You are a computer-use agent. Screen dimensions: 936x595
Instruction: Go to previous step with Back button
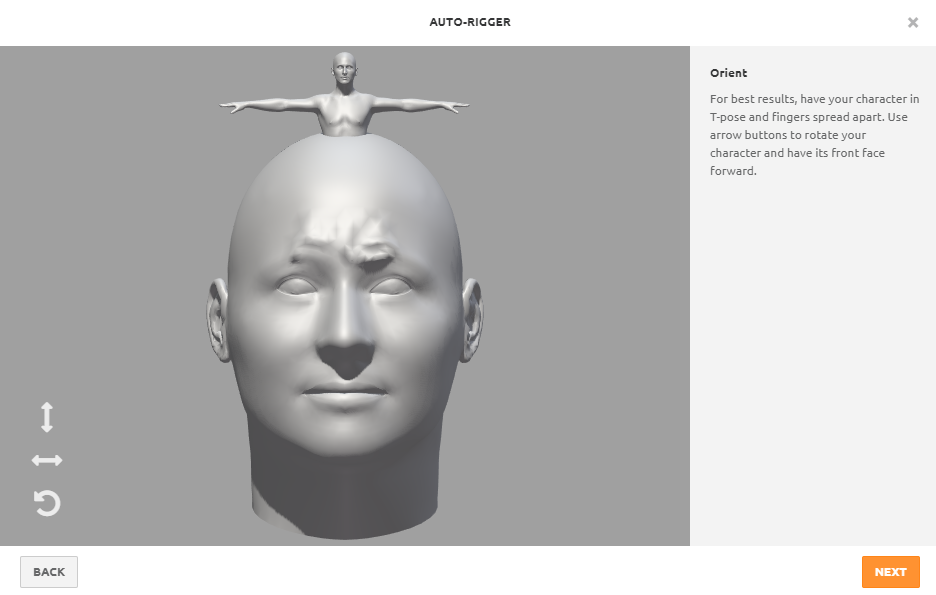pos(49,572)
